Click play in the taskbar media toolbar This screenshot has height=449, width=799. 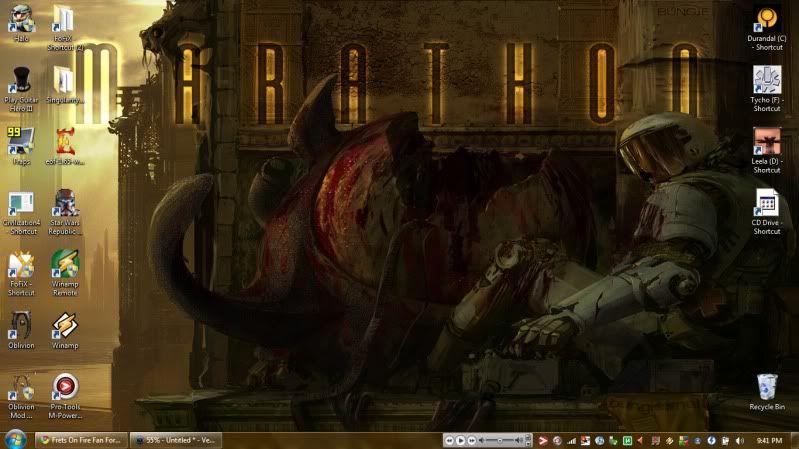point(460,440)
